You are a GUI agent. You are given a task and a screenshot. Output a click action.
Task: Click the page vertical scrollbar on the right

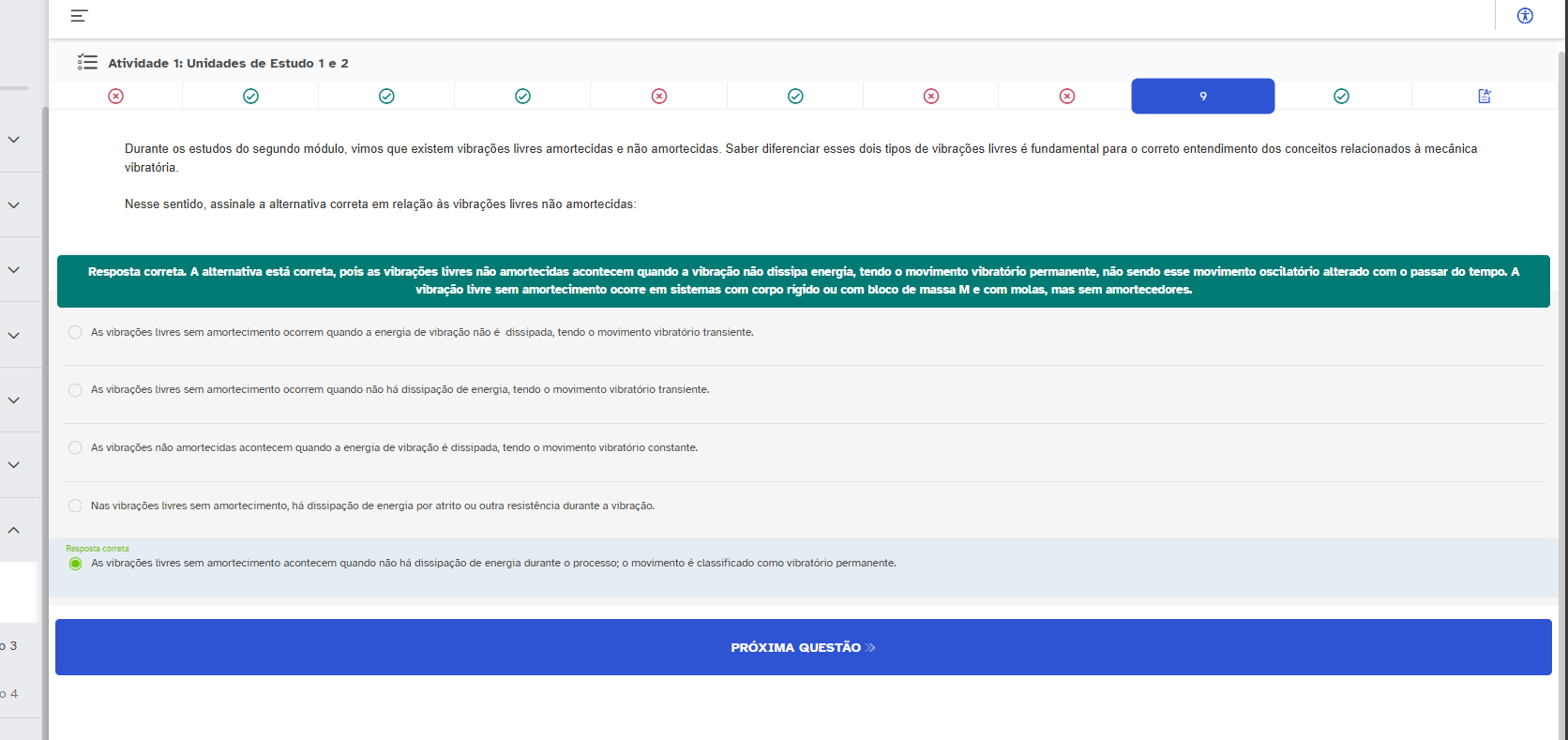1561,375
